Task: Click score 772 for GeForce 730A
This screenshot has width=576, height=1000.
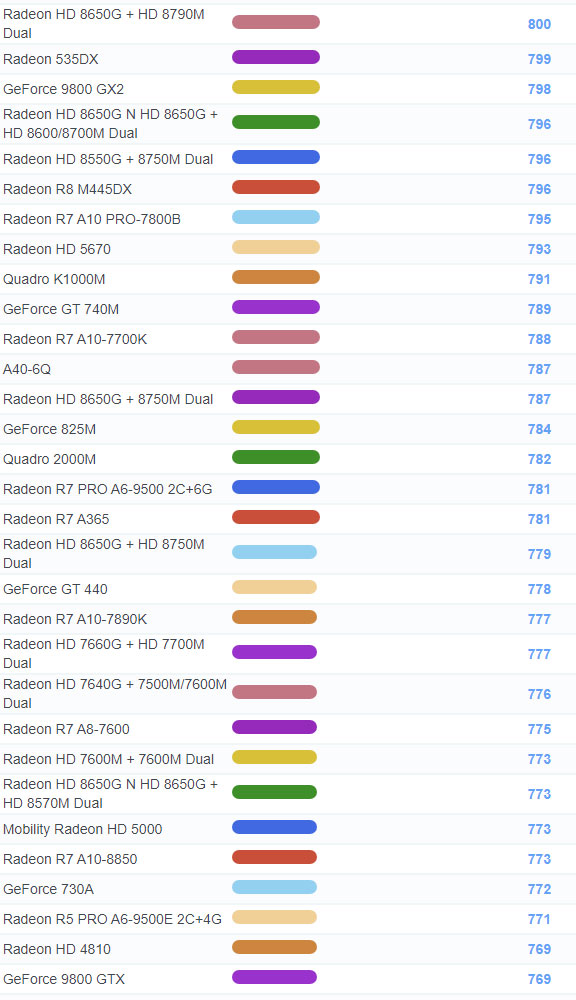Action: coord(539,889)
